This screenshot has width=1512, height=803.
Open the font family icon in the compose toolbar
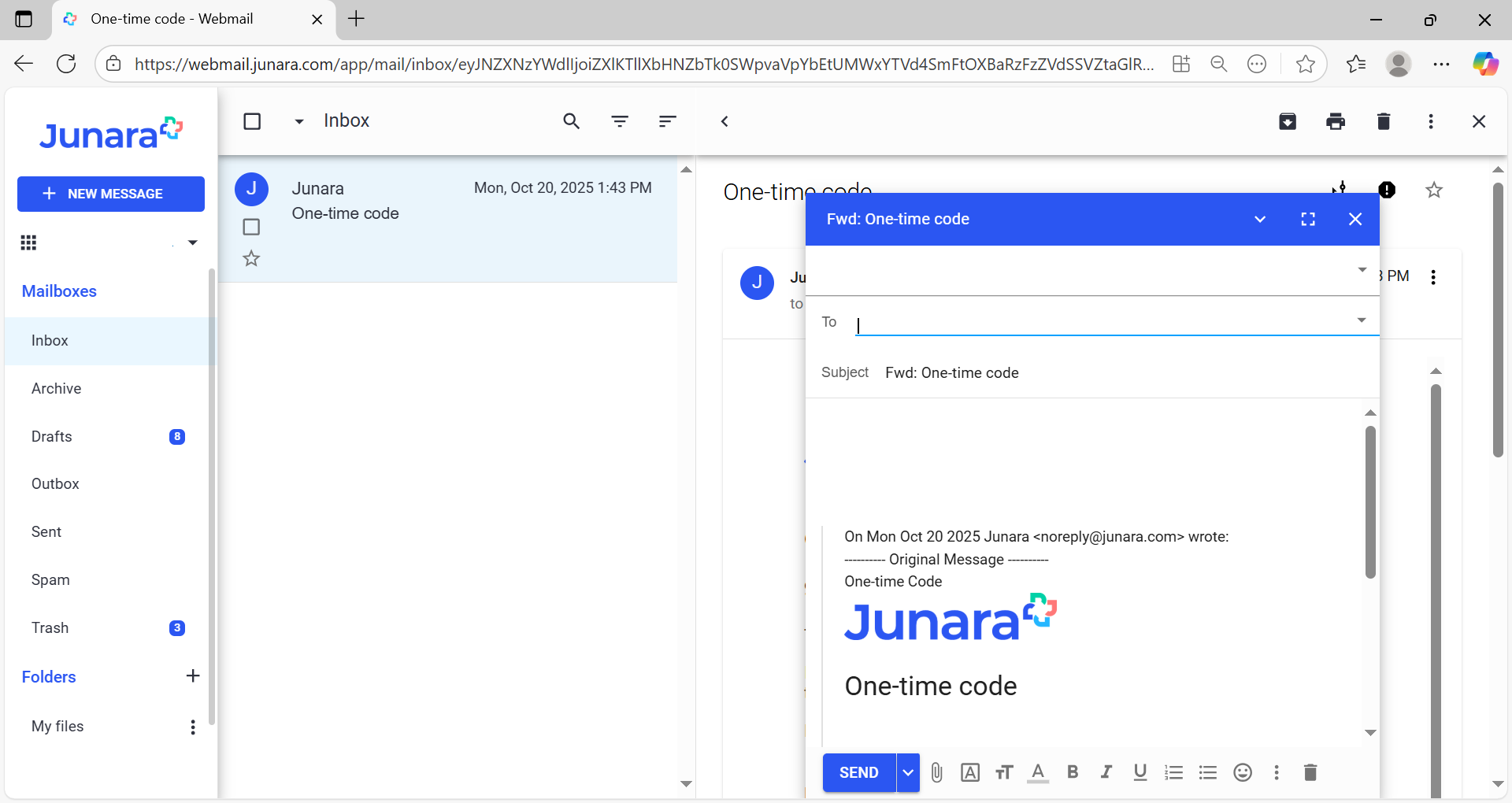pos(970,772)
